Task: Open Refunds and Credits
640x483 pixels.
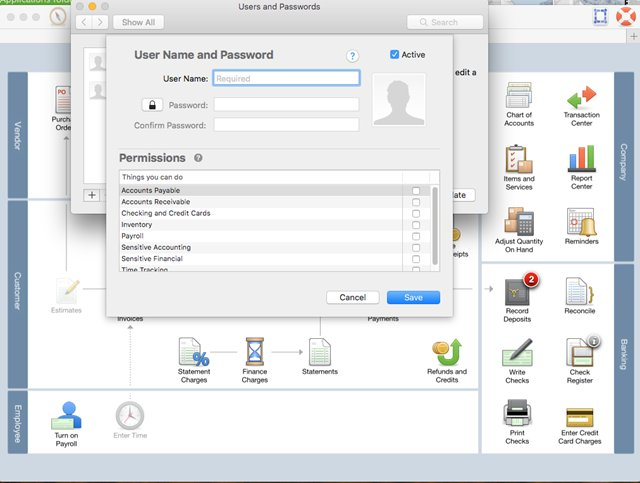Action: pos(447,361)
